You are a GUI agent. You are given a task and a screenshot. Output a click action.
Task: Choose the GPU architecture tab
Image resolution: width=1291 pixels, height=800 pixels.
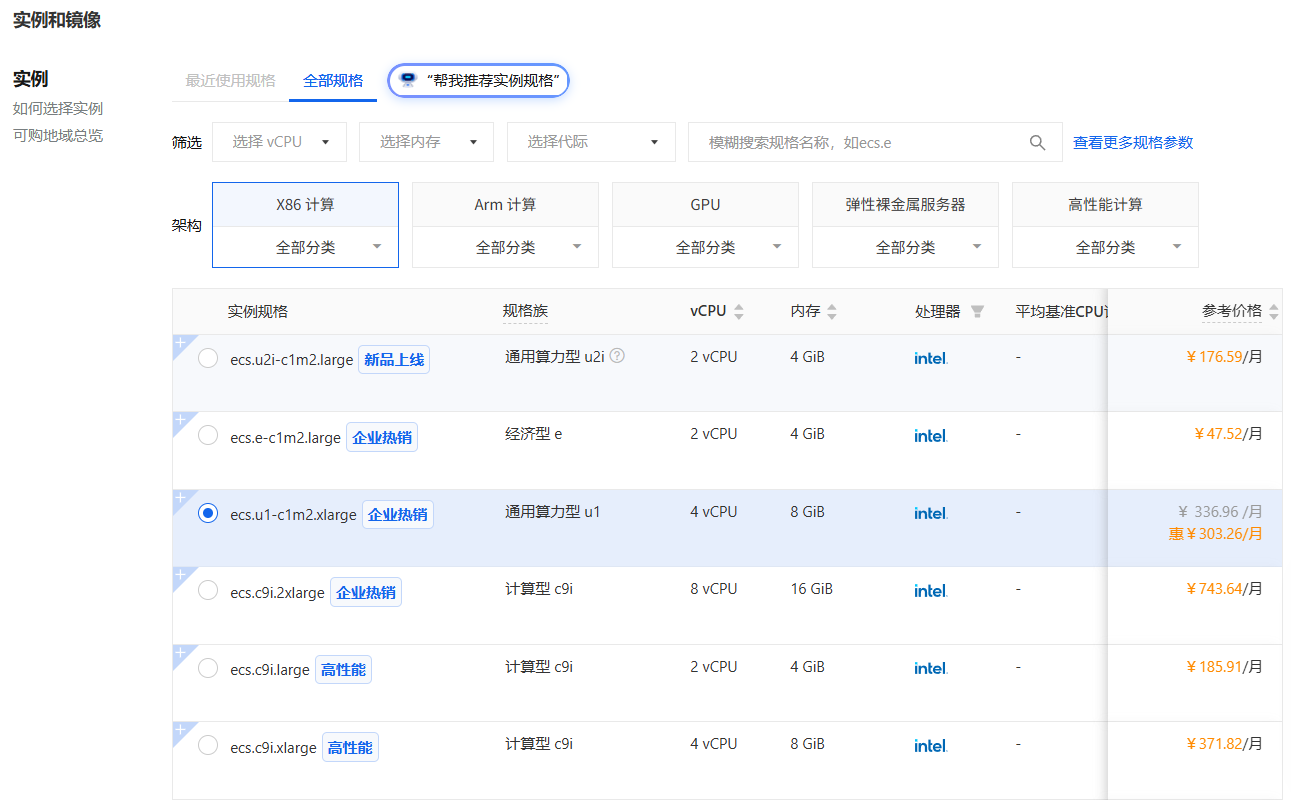pos(705,205)
